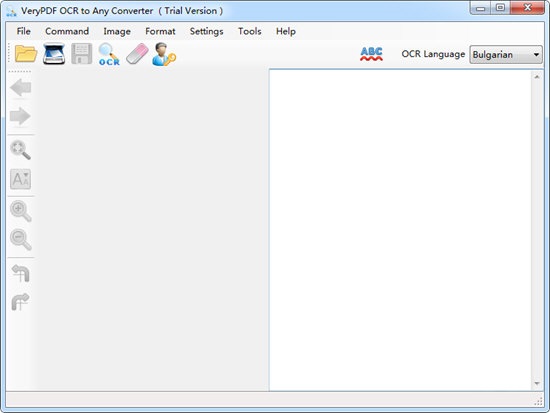Open the File menu
The width and height of the screenshot is (550, 413).
click(24, 31)
